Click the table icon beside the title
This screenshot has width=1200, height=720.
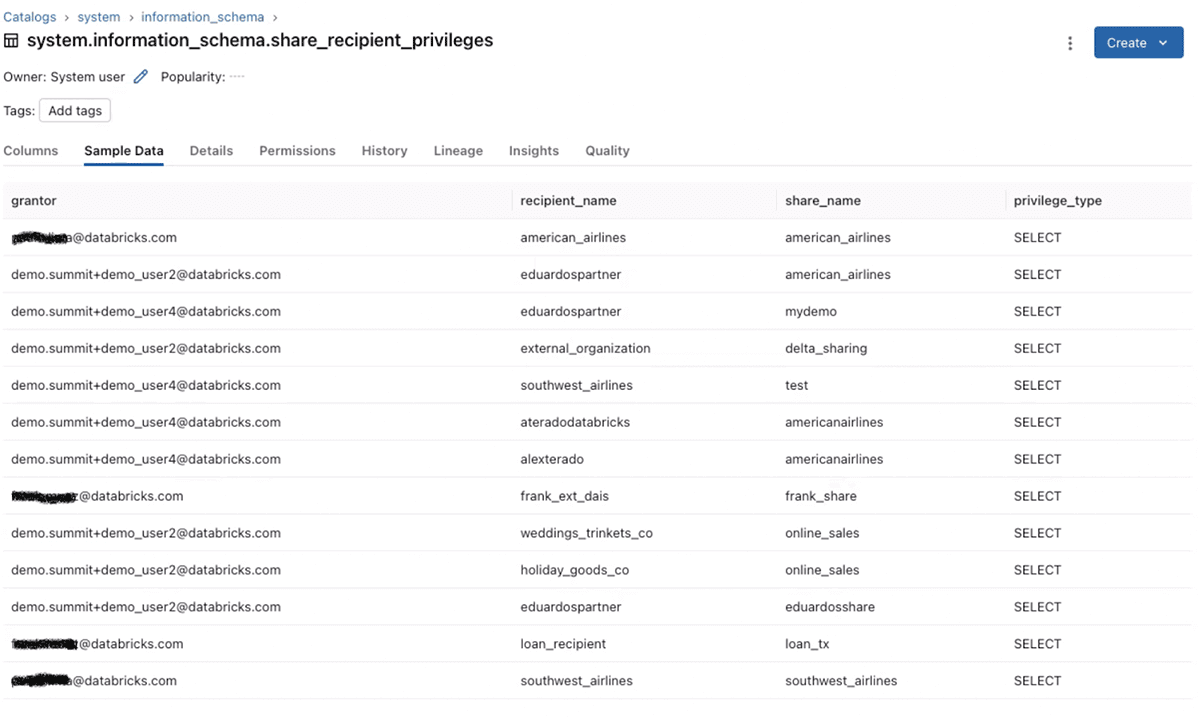11,41
